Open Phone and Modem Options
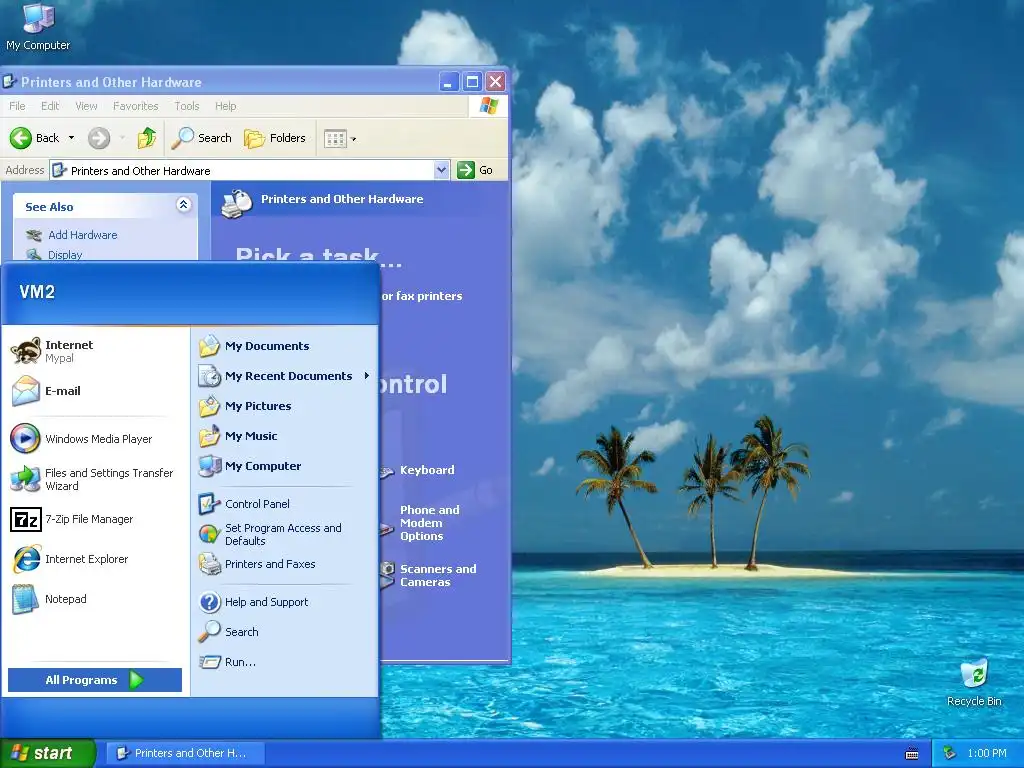 pyautogui.click(x=430, y=523)
